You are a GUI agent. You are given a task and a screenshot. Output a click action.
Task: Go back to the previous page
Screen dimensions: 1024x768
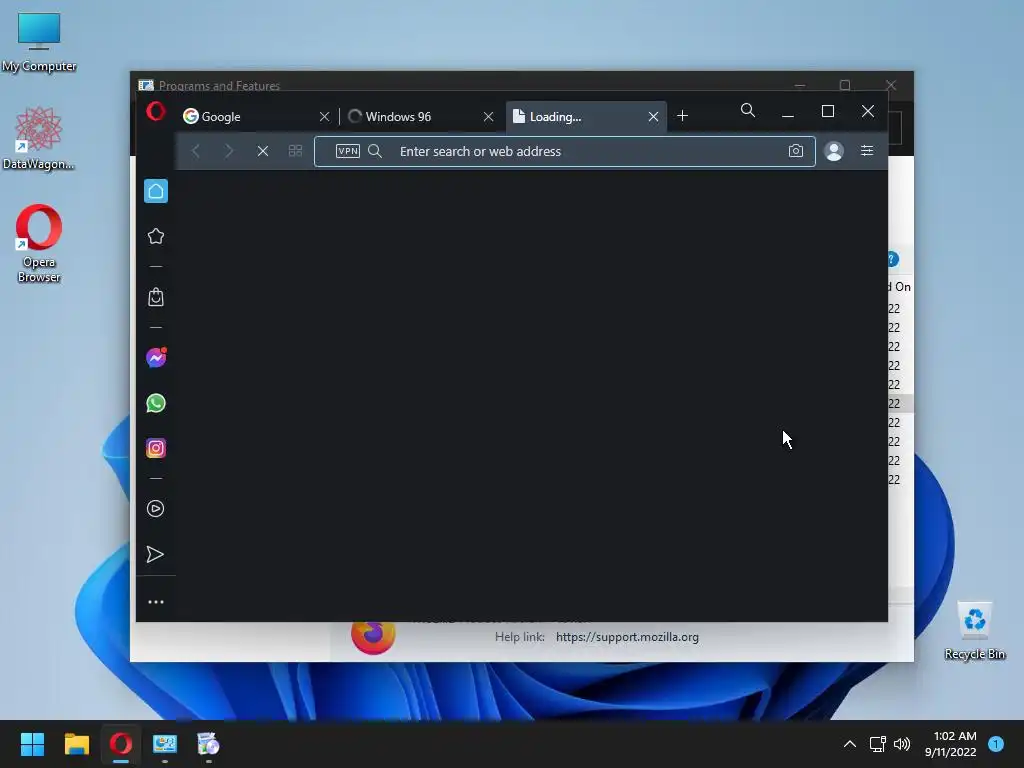coord(196,151)
